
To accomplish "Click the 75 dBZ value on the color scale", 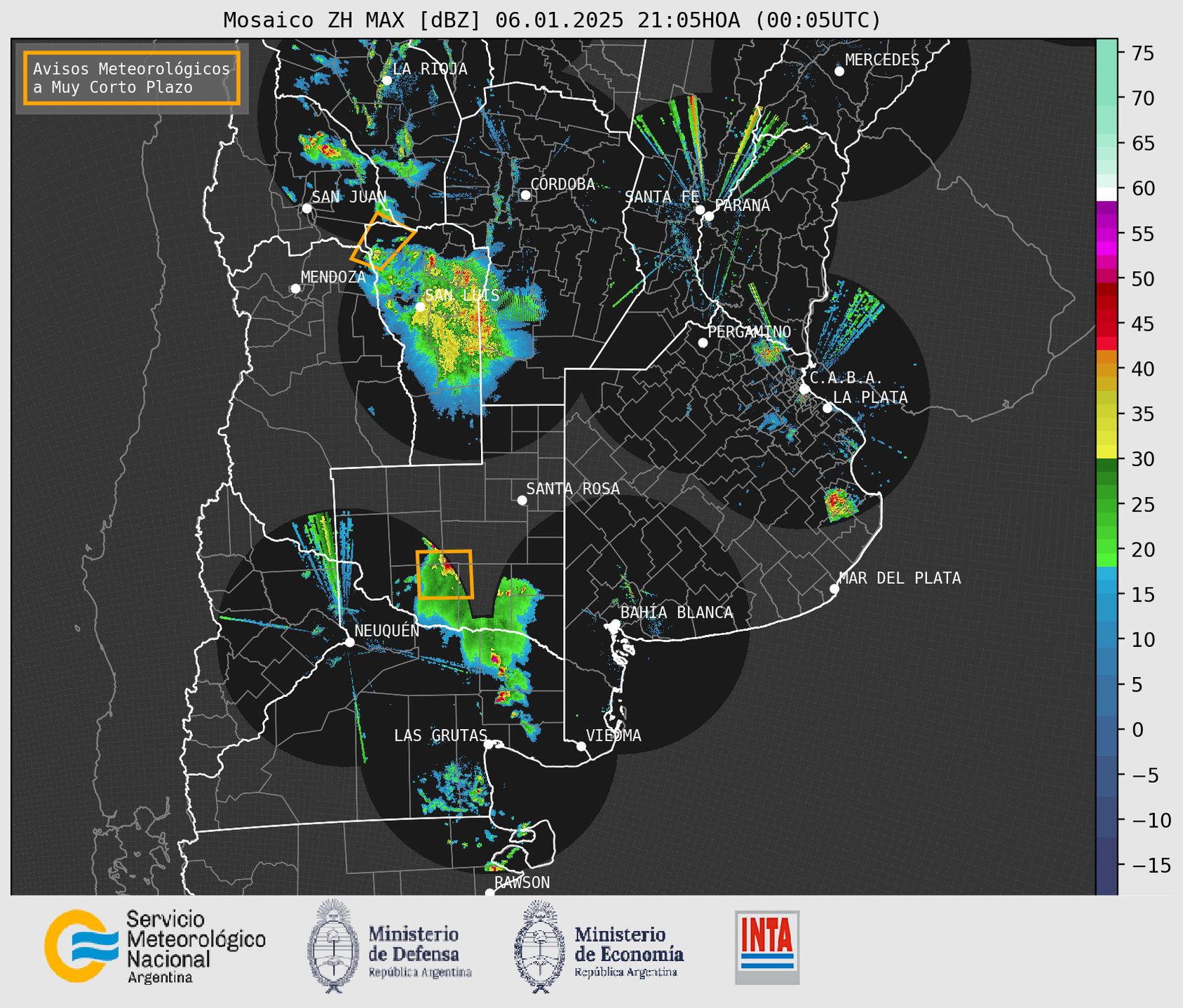I will (x=1142, y=53).
